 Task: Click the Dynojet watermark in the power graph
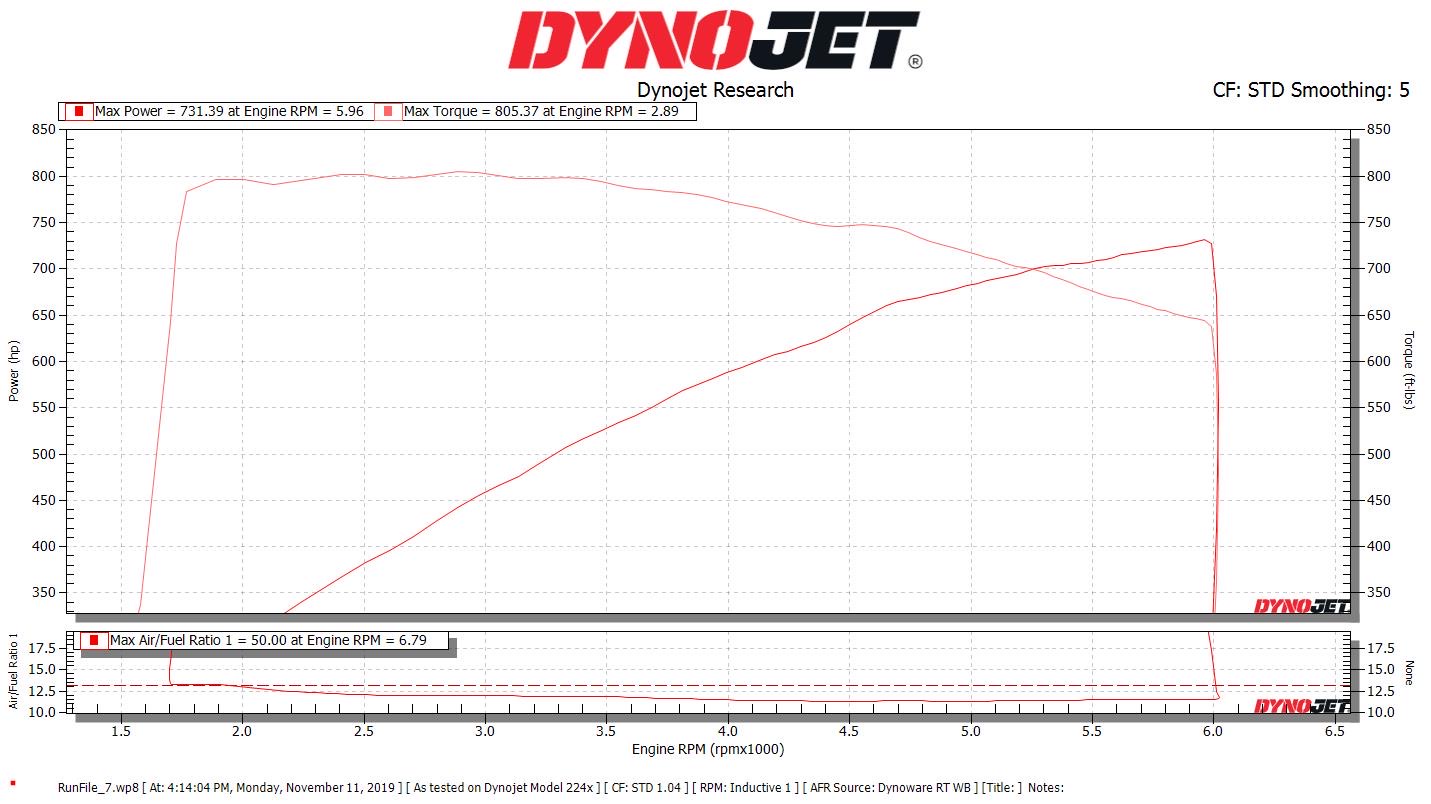(x=1301, y=605)
